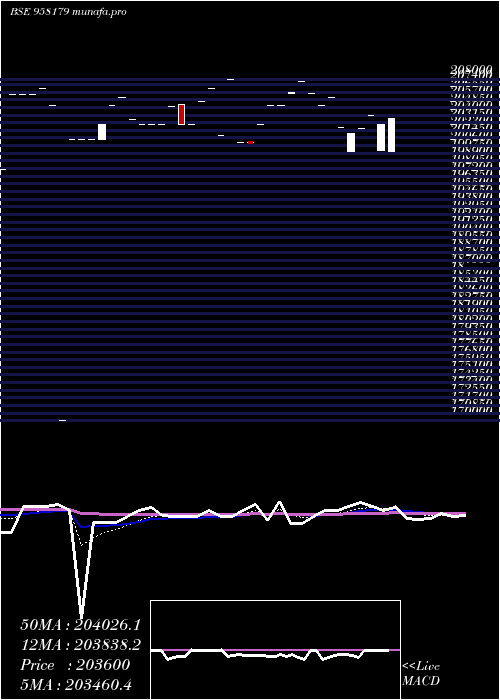The image size is (500, 700).
Task: Click the '12MA : 203838.2' readout
Action: pyautogui.click(x=81, y=645)
